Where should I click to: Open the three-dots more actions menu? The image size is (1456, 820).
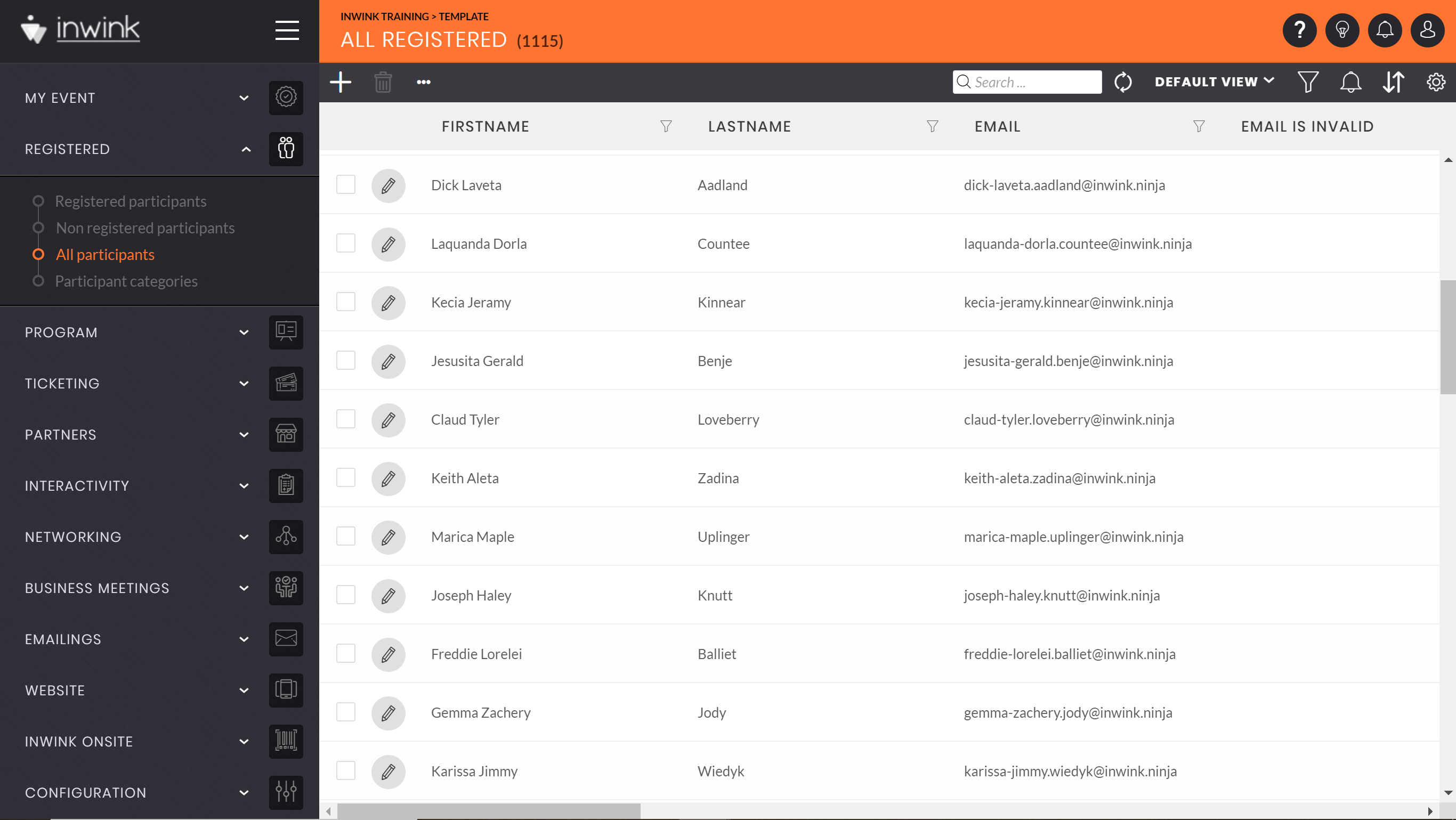click(423, 82)
